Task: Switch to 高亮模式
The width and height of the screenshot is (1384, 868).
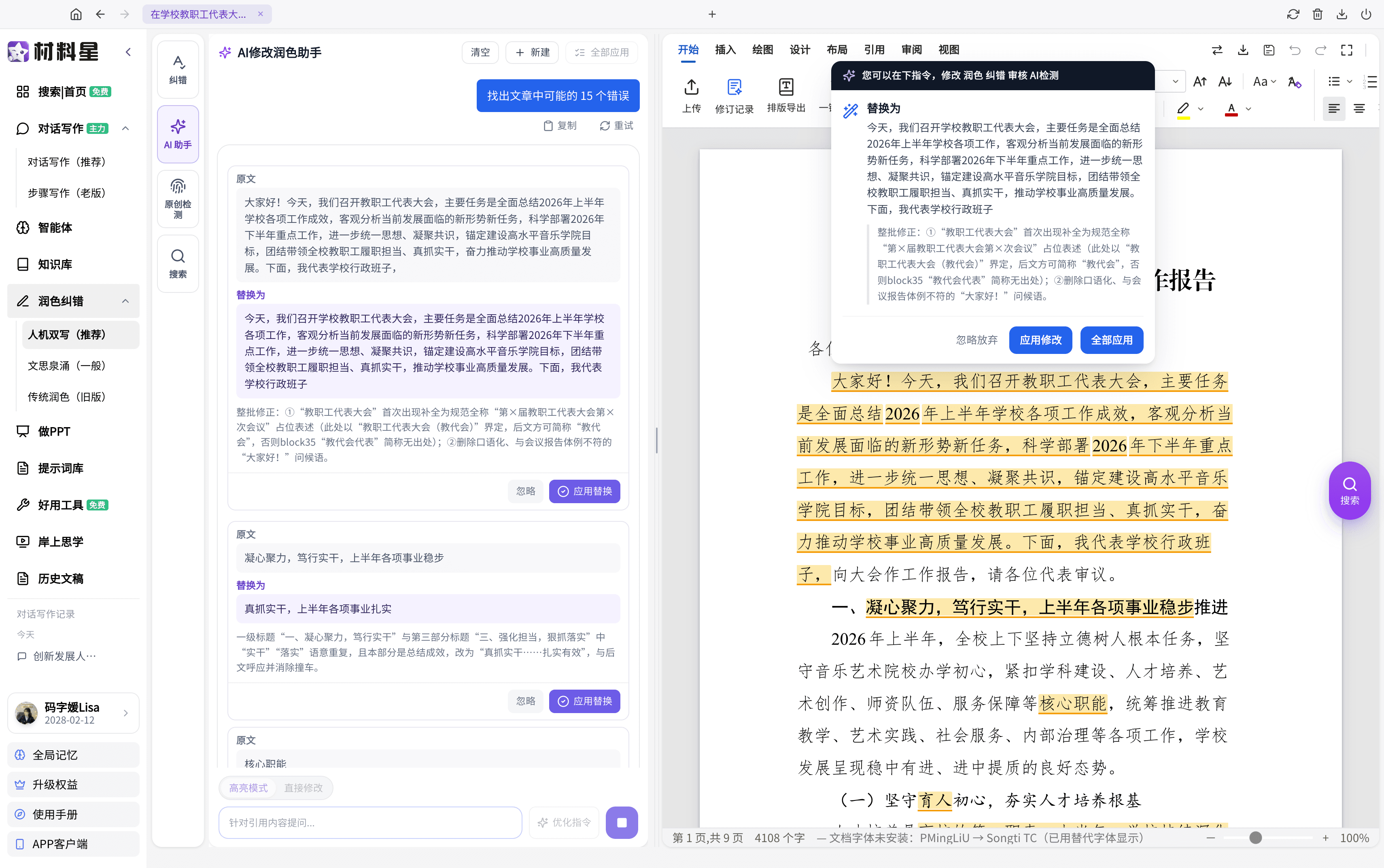Action: click(x=248, y=788)
